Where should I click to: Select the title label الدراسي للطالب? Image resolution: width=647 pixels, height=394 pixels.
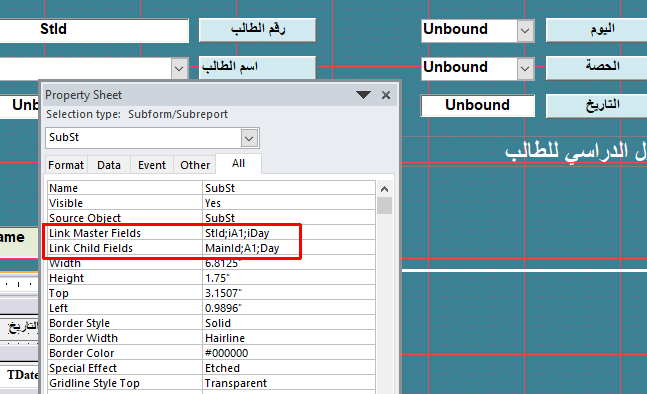point(576,151)
